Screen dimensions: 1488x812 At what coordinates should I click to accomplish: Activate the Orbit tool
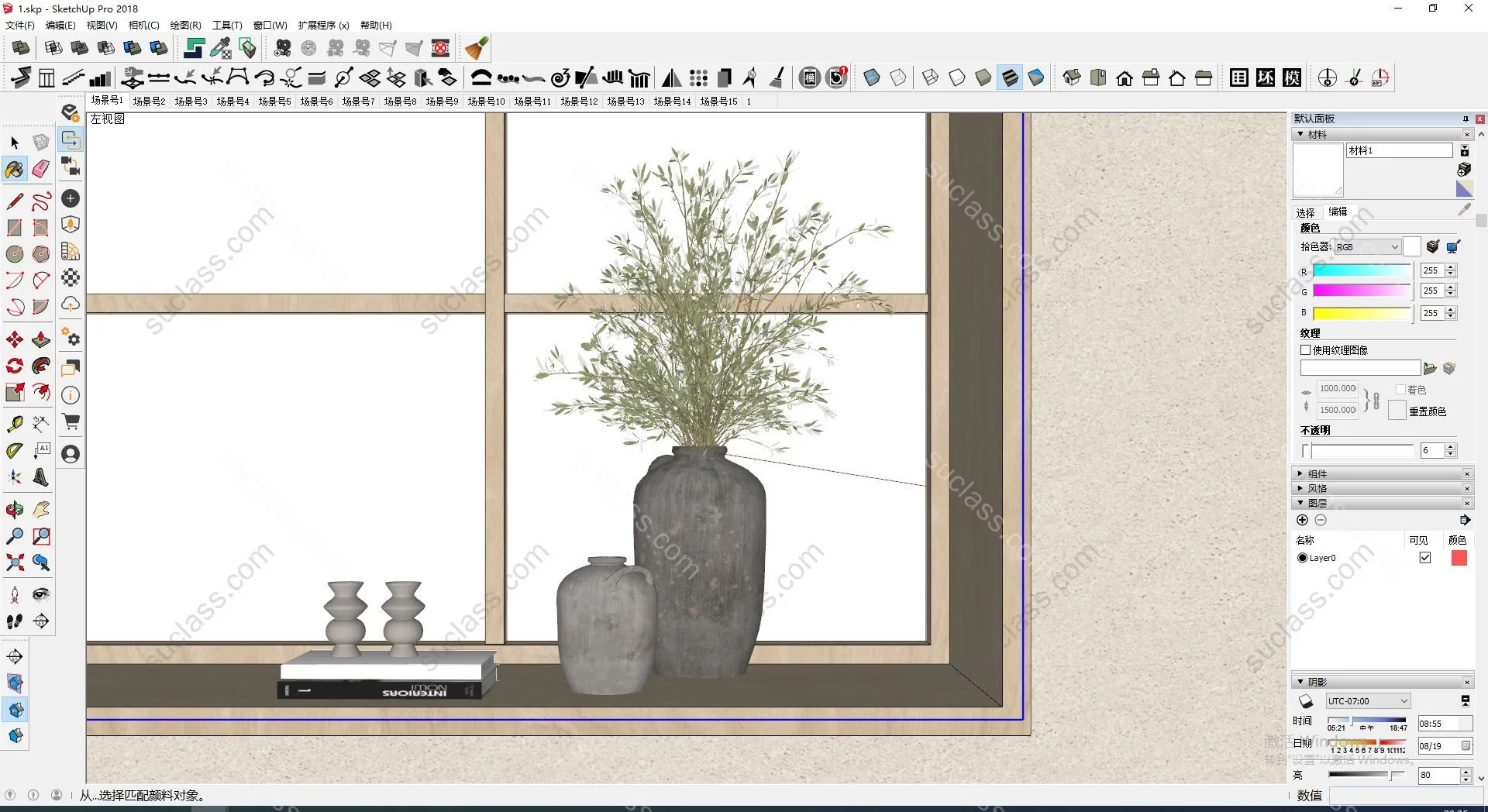click(x=15, y=509)
